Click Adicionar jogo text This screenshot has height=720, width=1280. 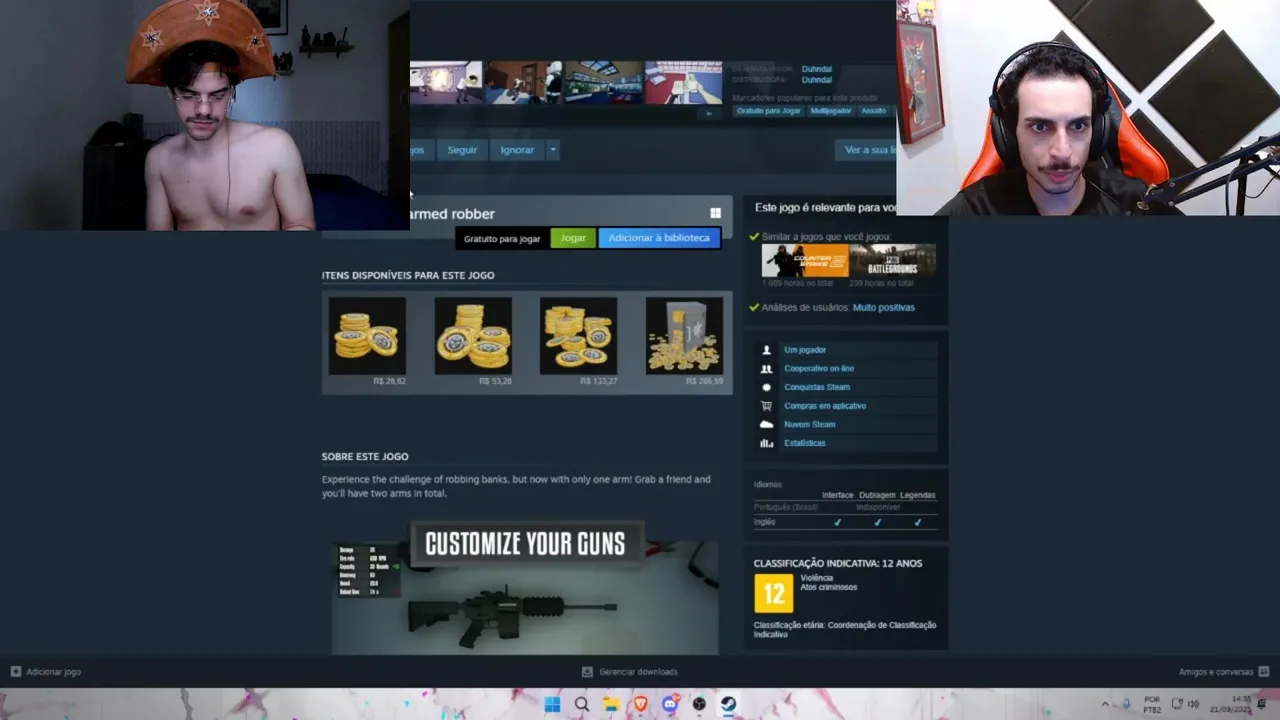tap(54, 672)
